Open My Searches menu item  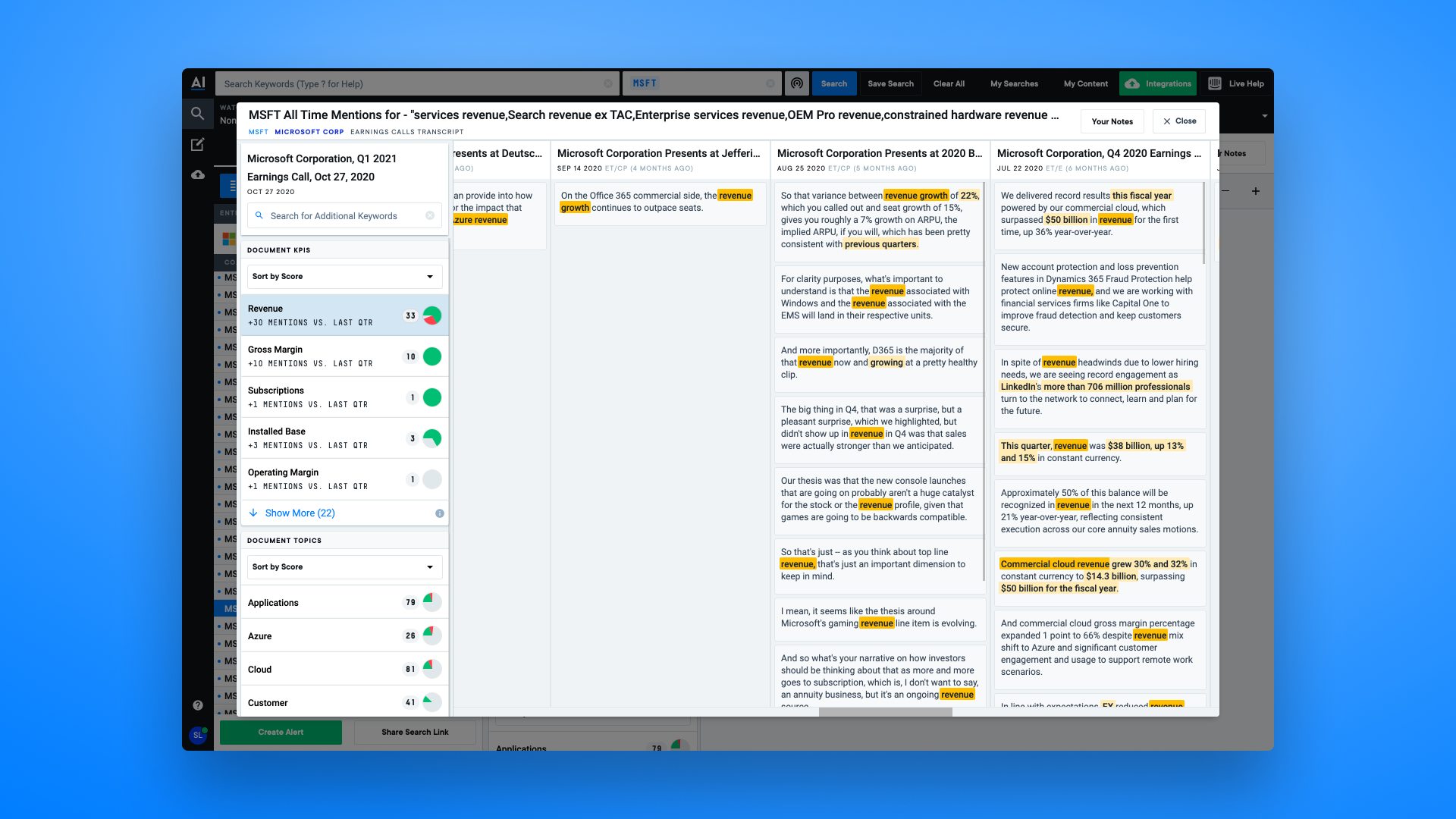(x=1014, y=83)
